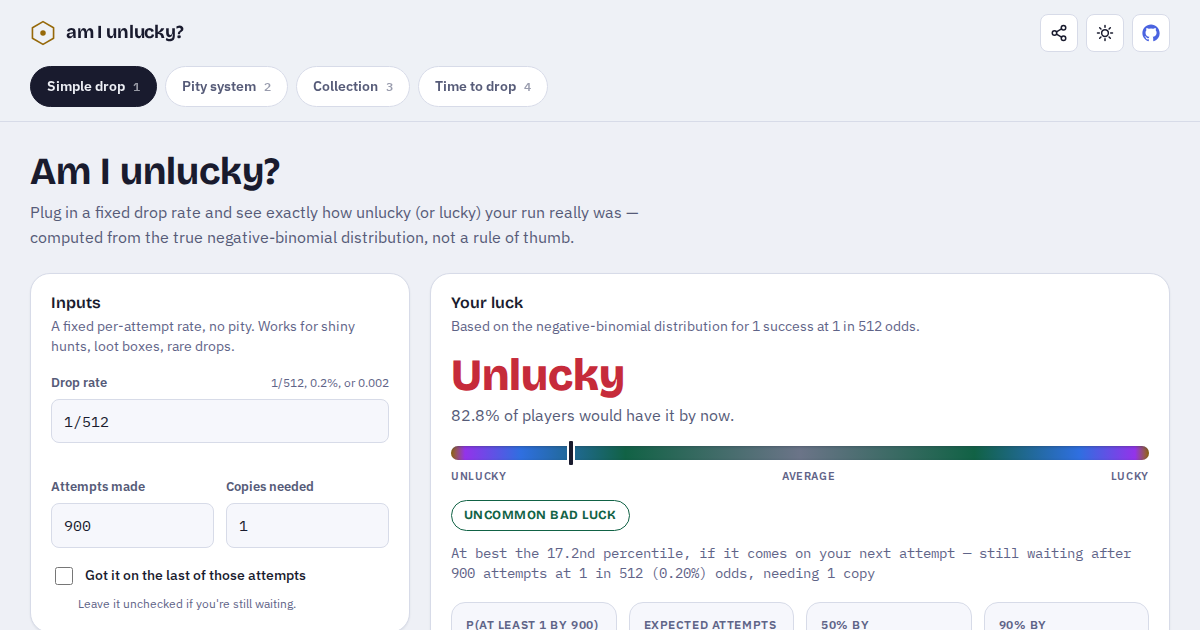Screen dimensions: 1200x630
Task: Select the Collection tab
Action: 353,87
